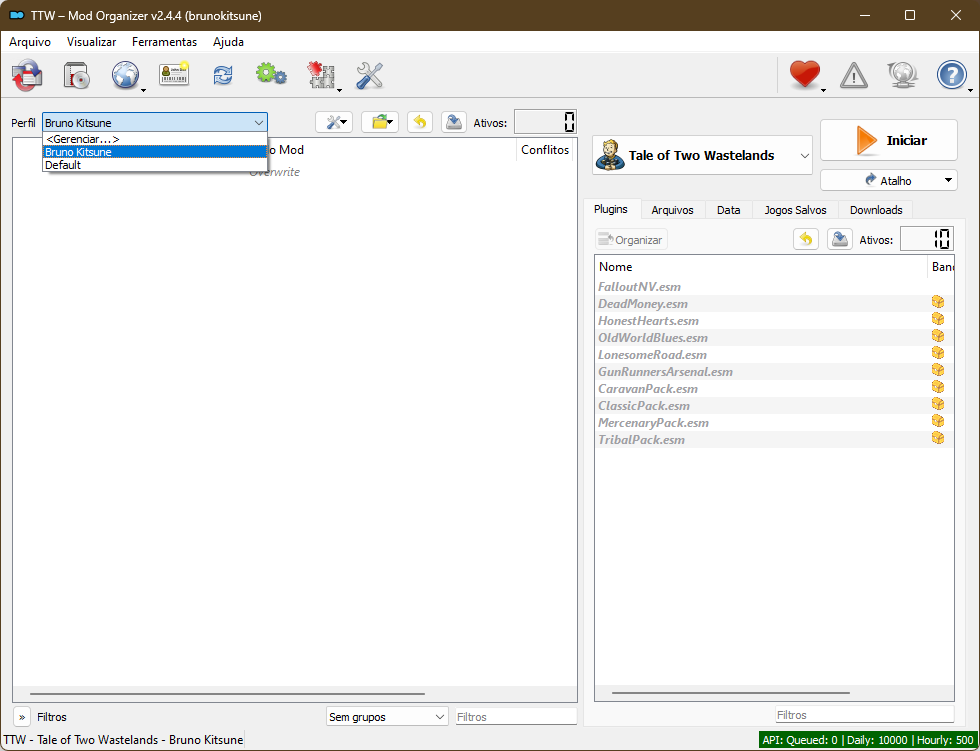Viewport: 980px width, 751px height.
Task: Click the open folder icon button
Action: click(380, 122)
